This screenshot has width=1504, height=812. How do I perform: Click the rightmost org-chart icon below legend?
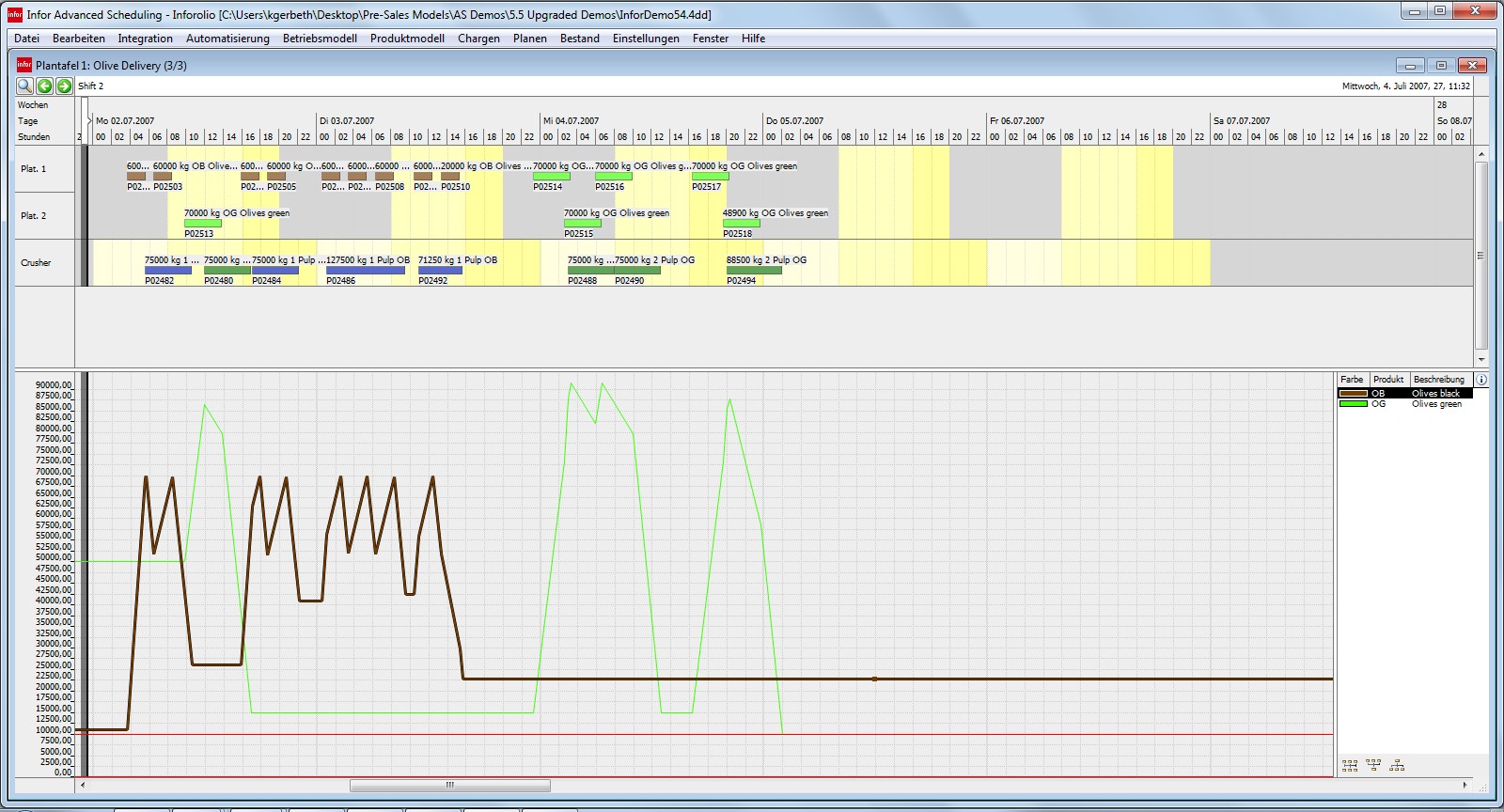1397,766
